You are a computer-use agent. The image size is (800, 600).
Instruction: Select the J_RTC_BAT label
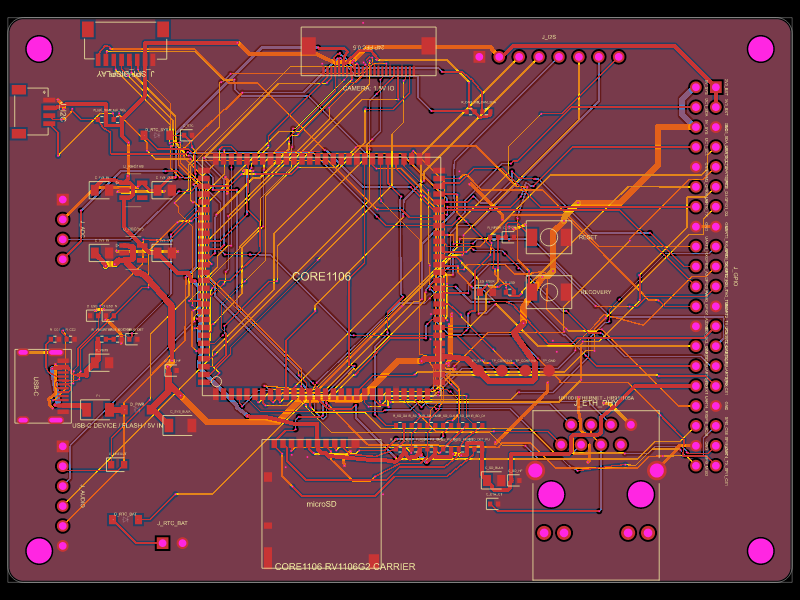[x=172, y=523]
